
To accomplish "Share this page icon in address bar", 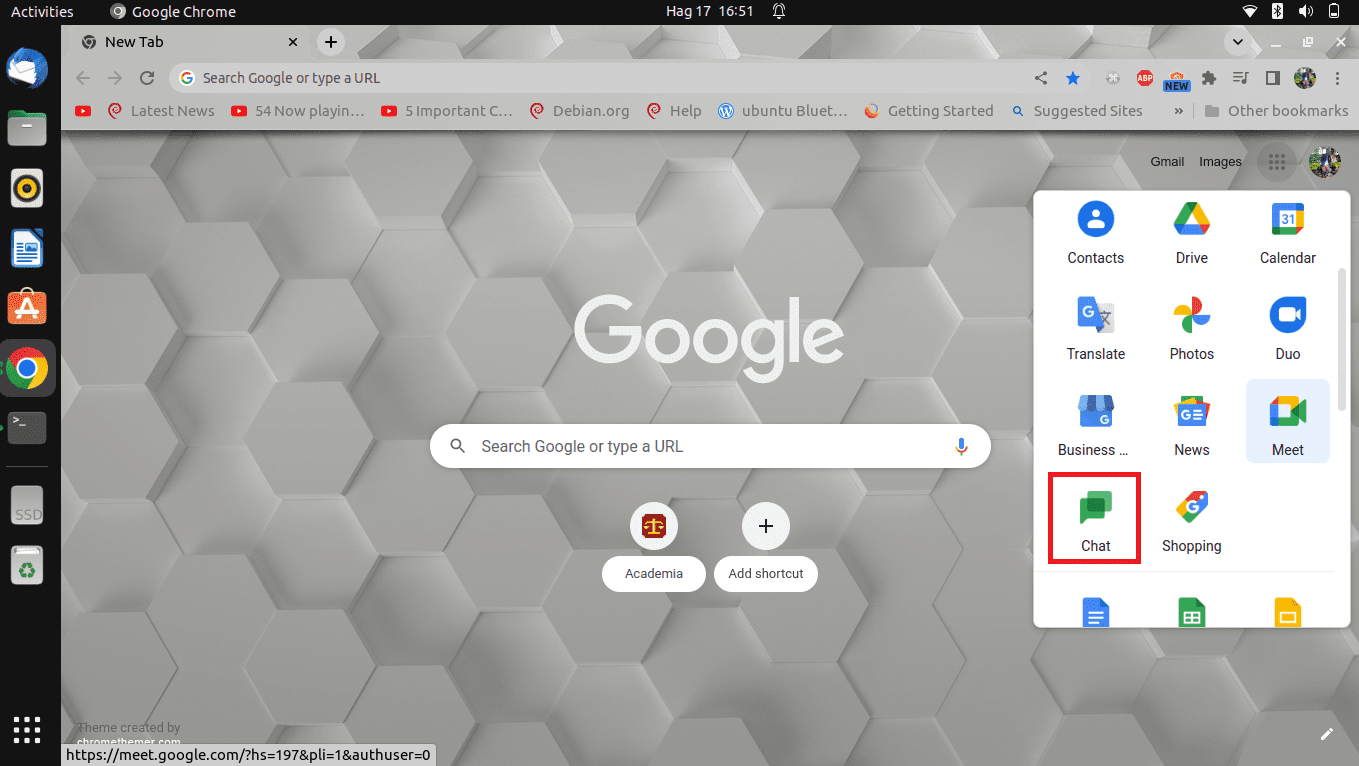I will pos(1041,78).
